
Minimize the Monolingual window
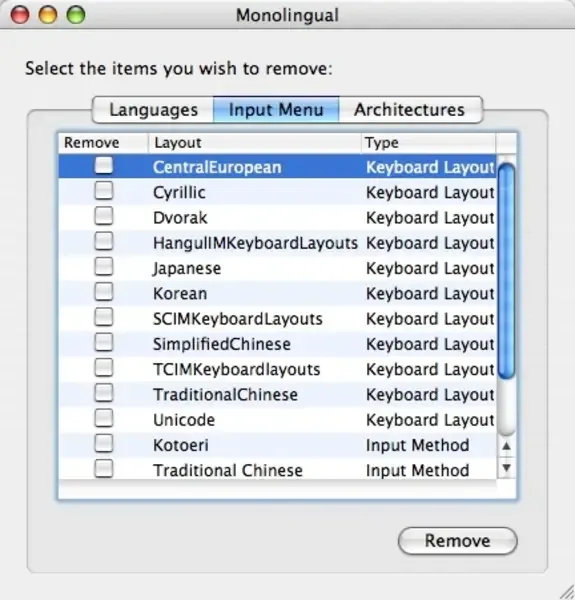[48, 15]
